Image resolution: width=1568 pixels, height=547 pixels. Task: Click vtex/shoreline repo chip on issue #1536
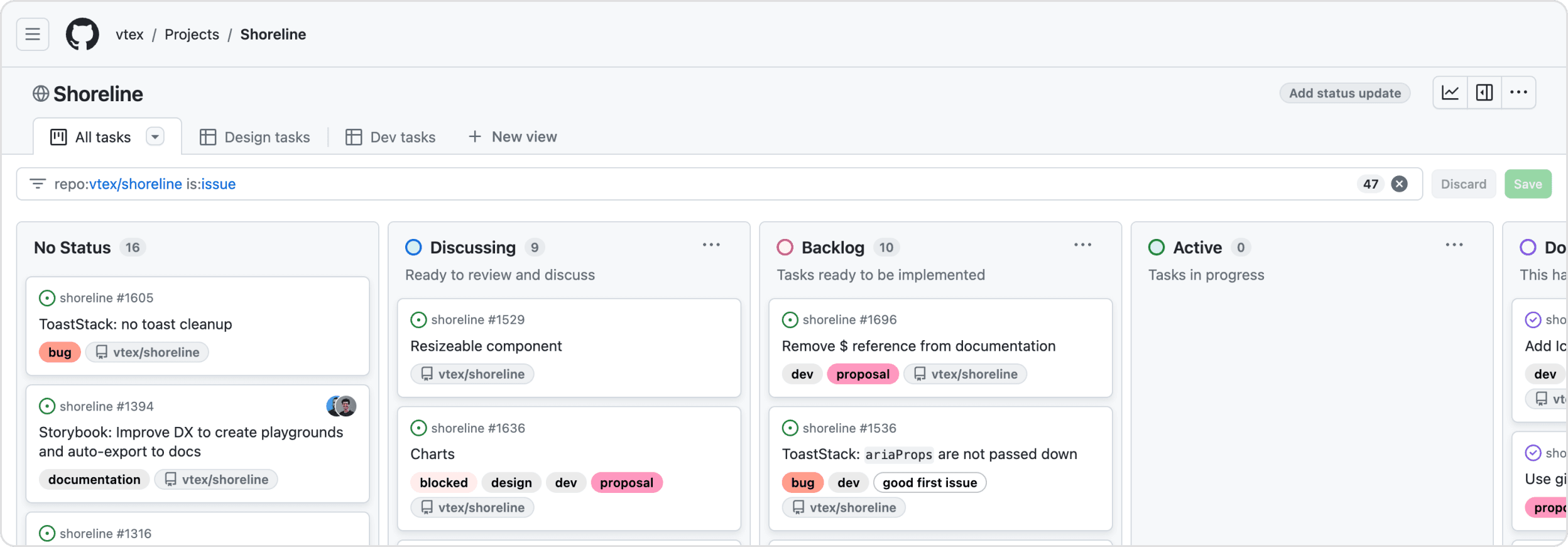(844, 507)
